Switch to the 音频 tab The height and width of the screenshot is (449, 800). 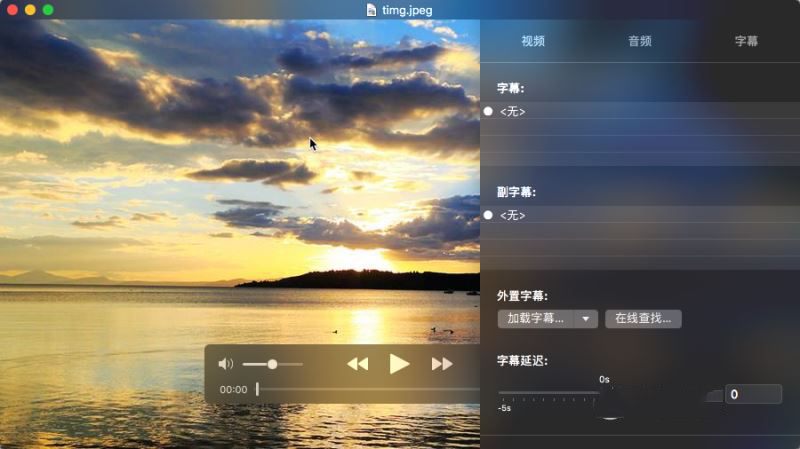click(640, 41)
